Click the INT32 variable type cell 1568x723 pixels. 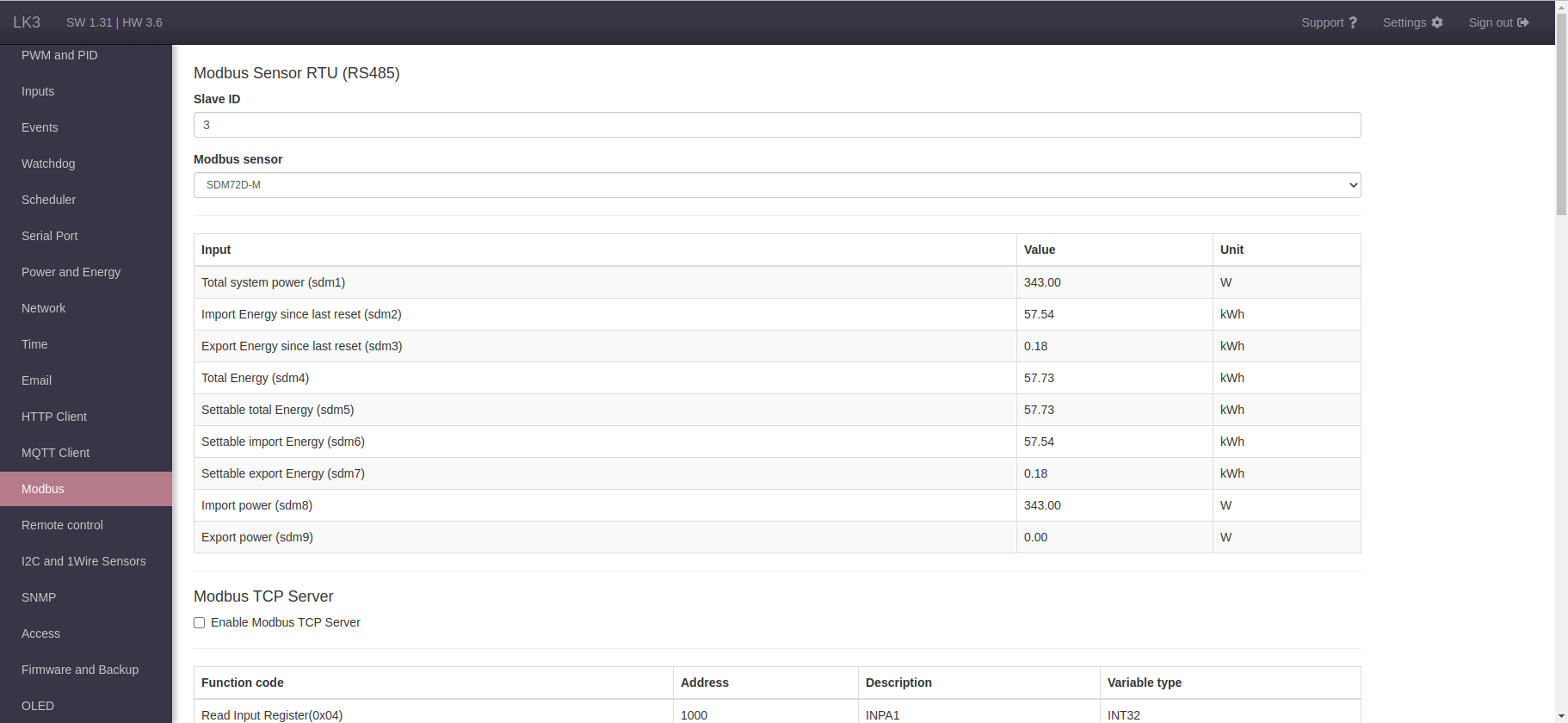[x=1124, y=715]
